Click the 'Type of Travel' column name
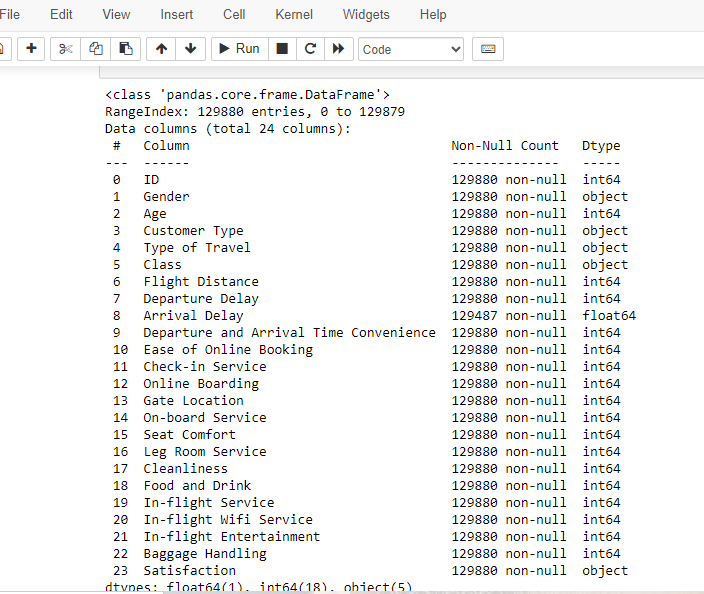Image resolution: width=704 pixels, height=594 pixels. [x=197, y=248]
